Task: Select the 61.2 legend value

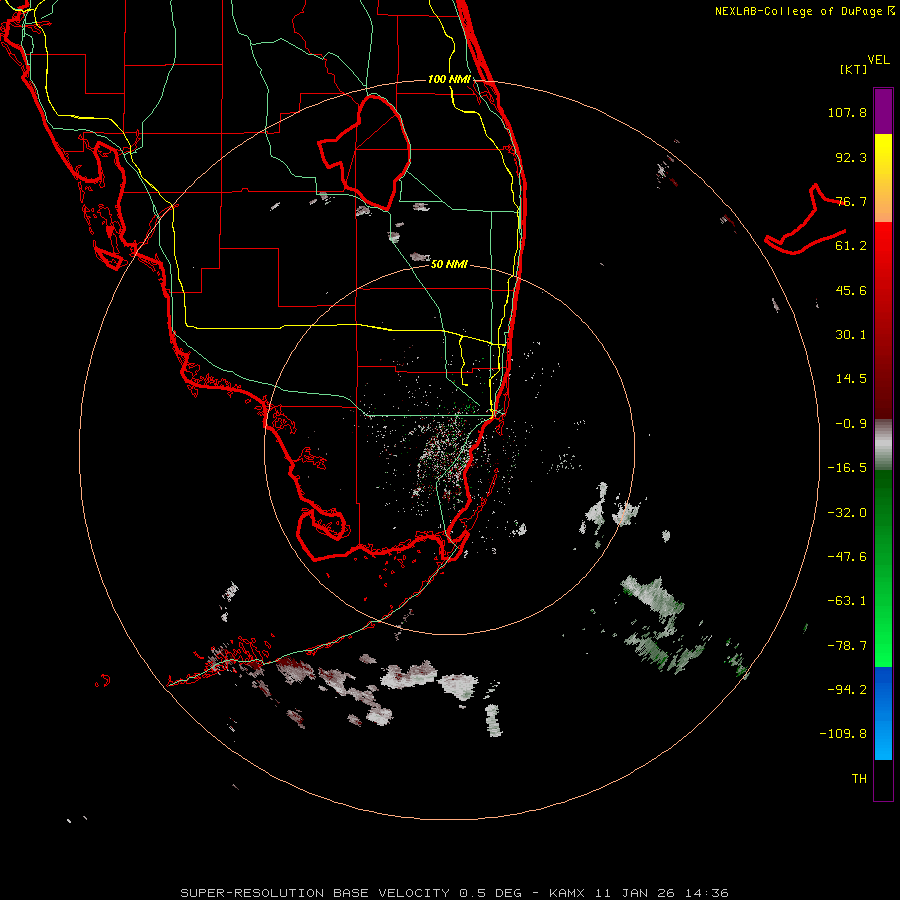Action: pos(851,246)
